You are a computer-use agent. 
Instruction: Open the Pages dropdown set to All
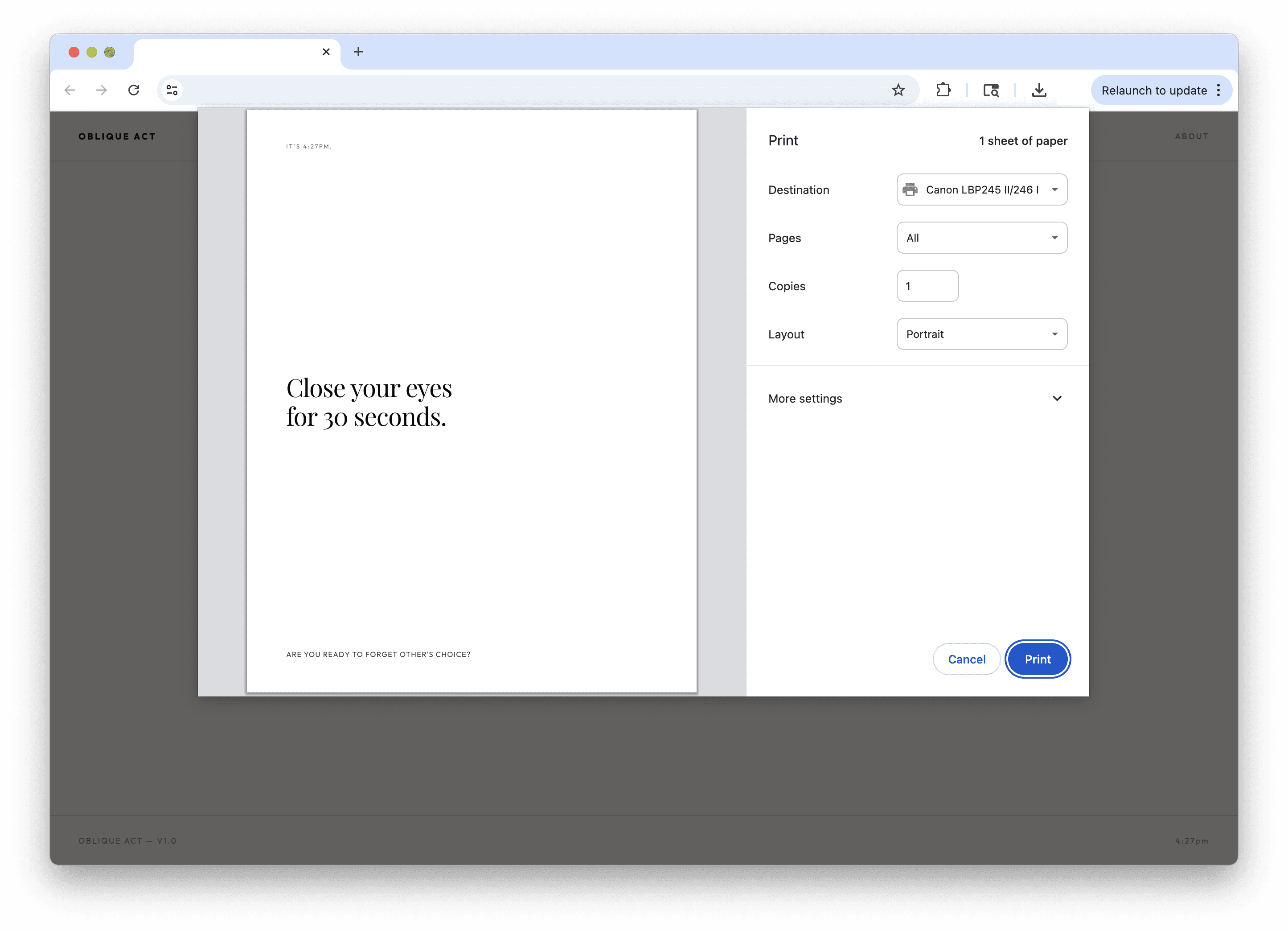[981, 238]
